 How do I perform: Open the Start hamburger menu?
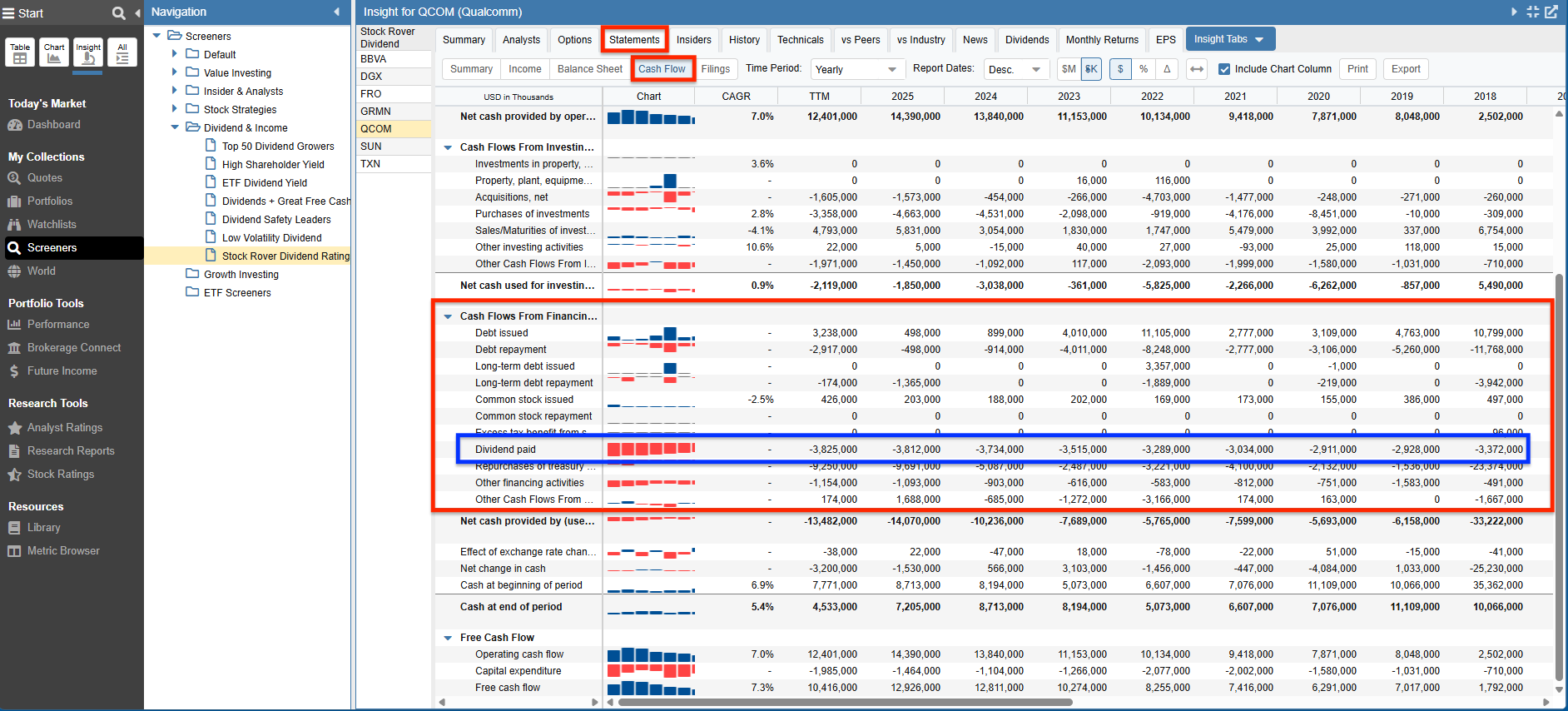pos(9,13)
